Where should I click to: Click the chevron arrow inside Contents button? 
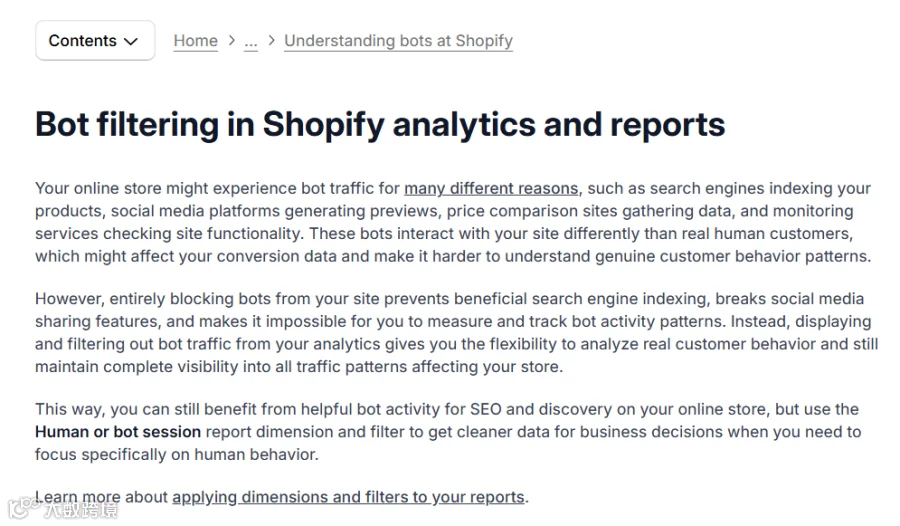point(131,41)
